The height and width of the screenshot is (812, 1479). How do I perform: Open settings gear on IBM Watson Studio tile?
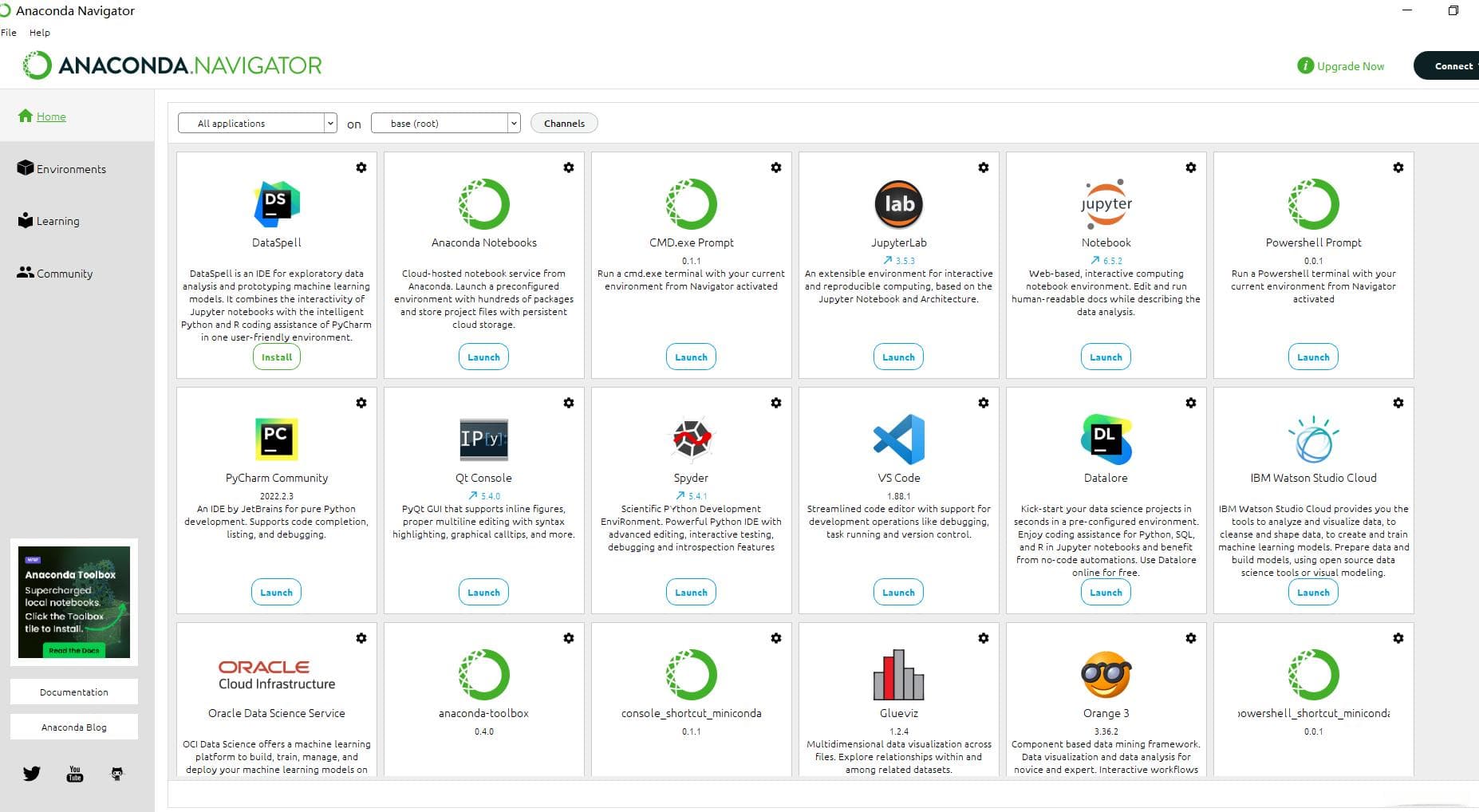click(x=1398, y=403)
